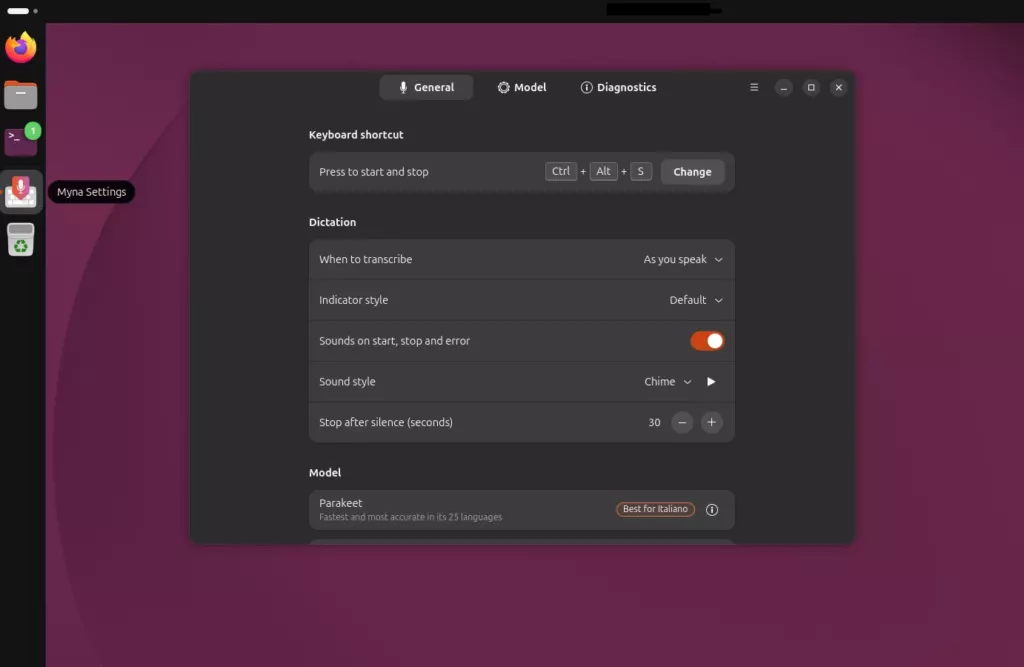1024x667 pixels.
Task: Open Firefox from the dock
Action: [21, 47]
